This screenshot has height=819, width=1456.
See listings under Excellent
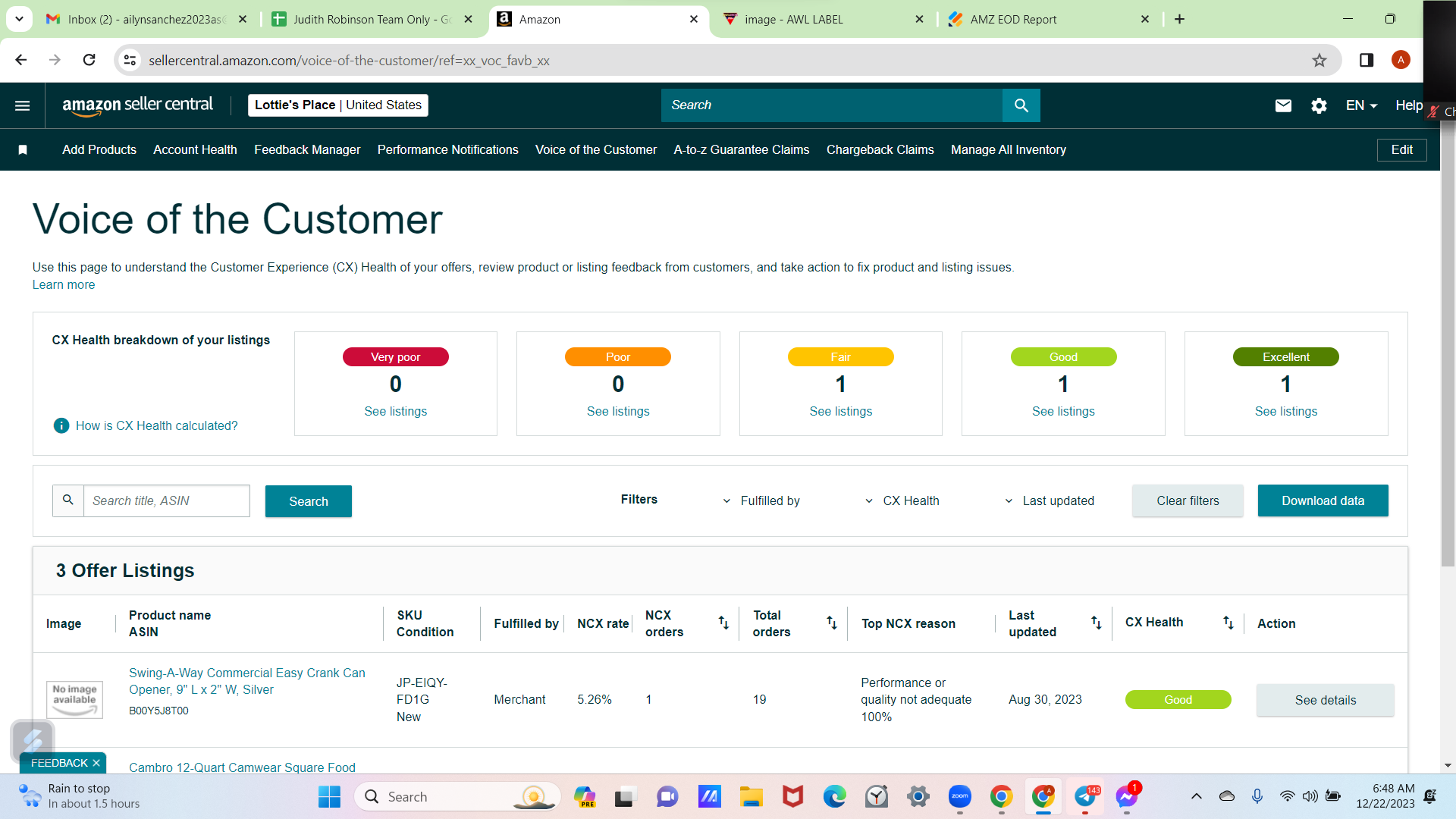pyautogui.click(x=1285, y=412)
